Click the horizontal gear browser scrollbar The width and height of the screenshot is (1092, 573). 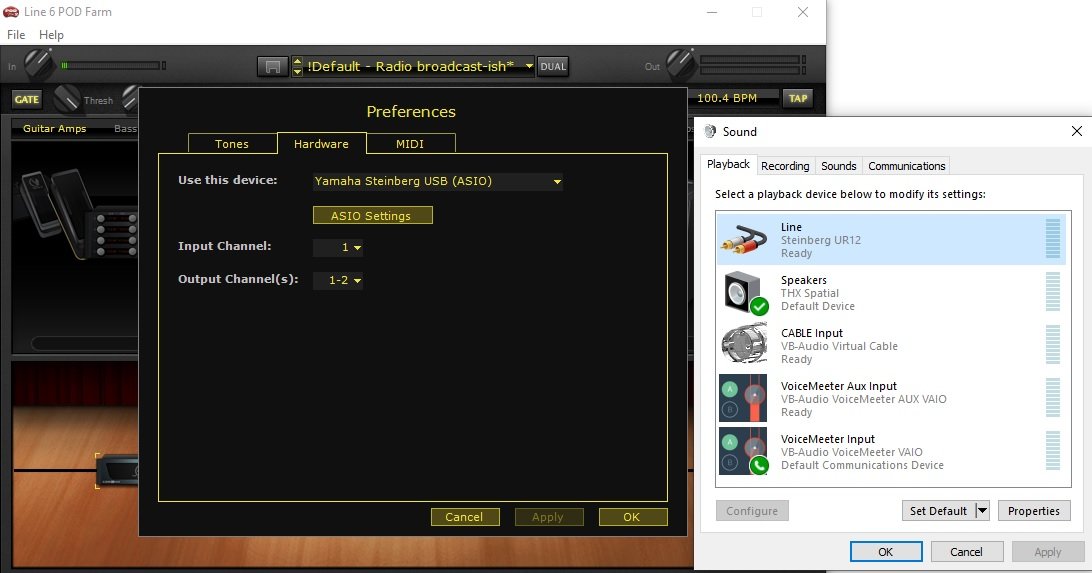[x=84, y=344]
